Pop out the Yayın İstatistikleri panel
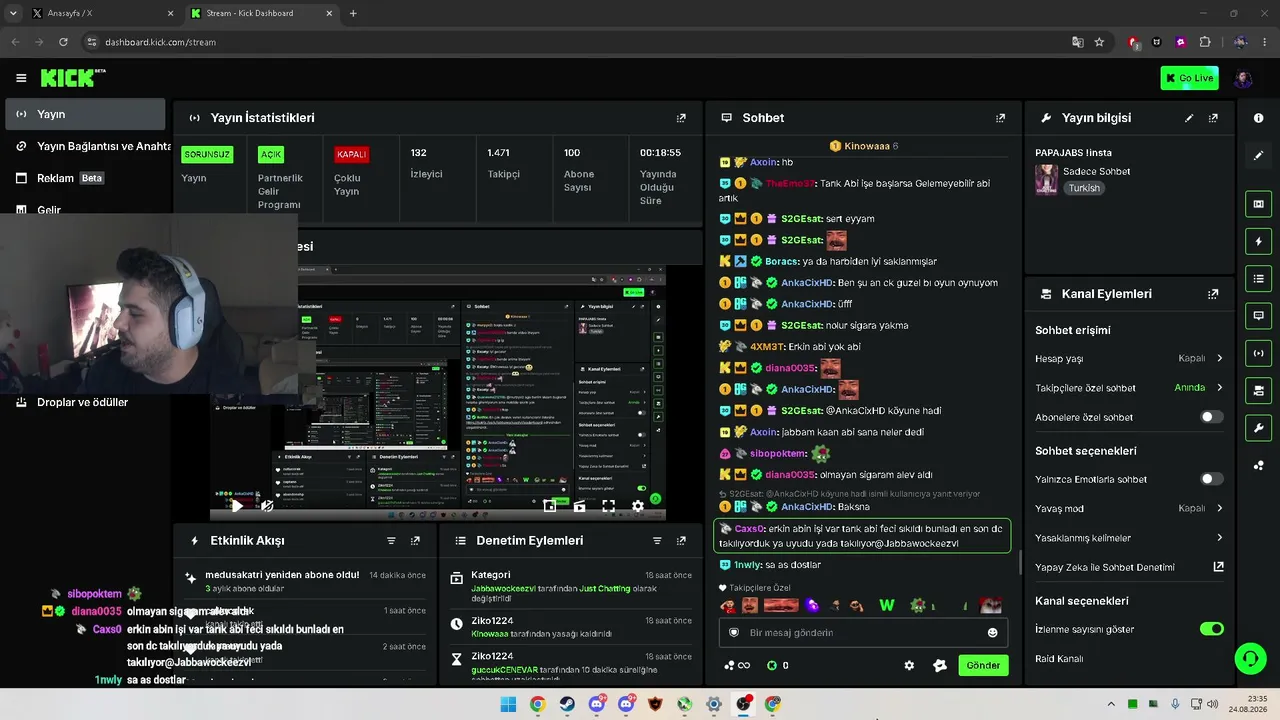This screenshot has width=1280, height=720. click(x=681, y=118)
